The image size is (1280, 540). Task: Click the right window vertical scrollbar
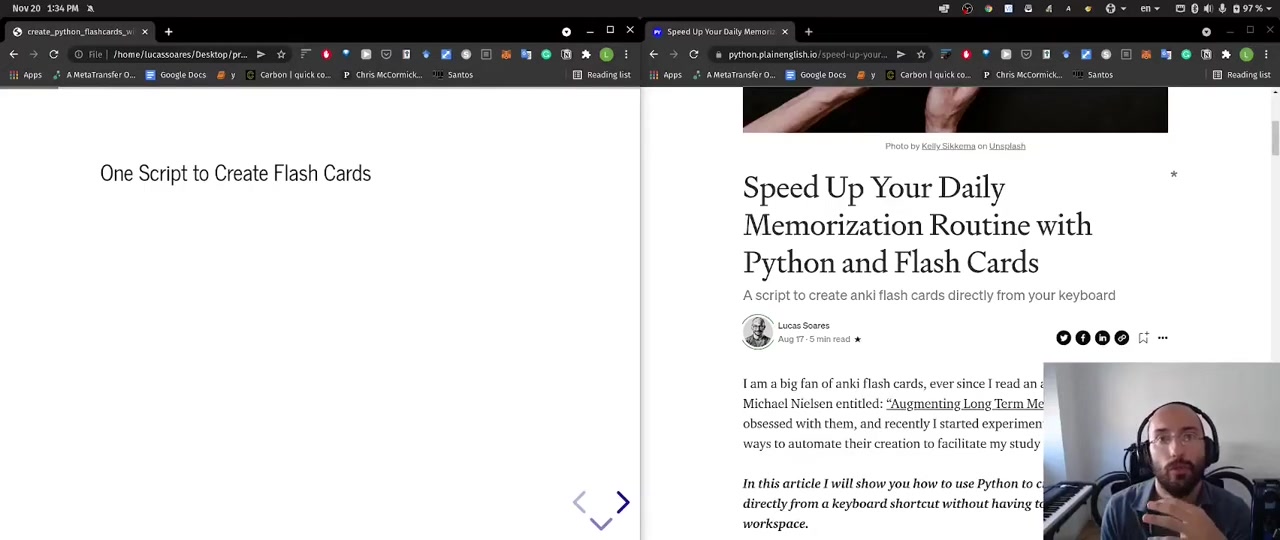[1275, 140]
